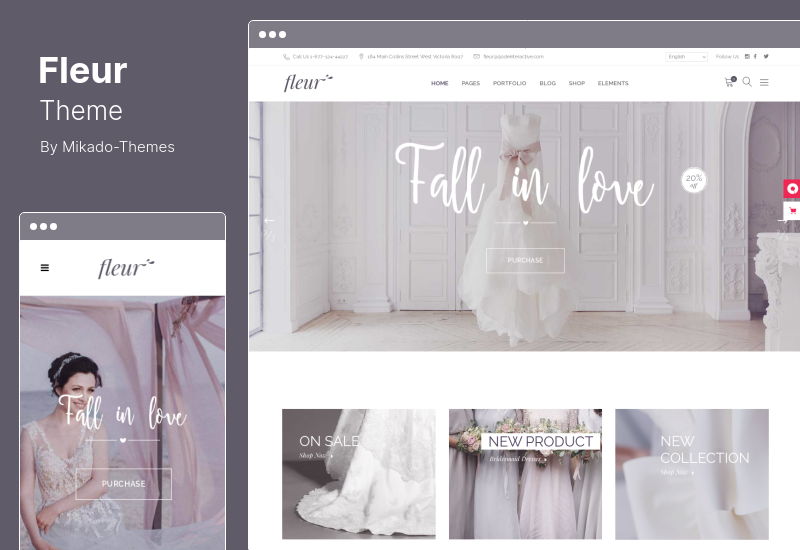The height and width of the screenshot is (550, 800).
Task: Click the desktop fleur logo
Action: (x=308, y=82)
